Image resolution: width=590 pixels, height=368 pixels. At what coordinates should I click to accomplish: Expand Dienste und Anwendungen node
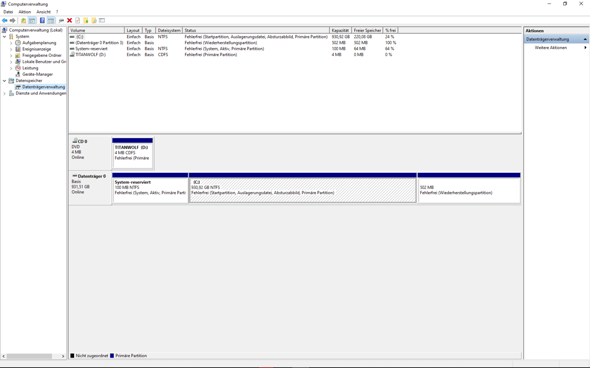(5, 93)
